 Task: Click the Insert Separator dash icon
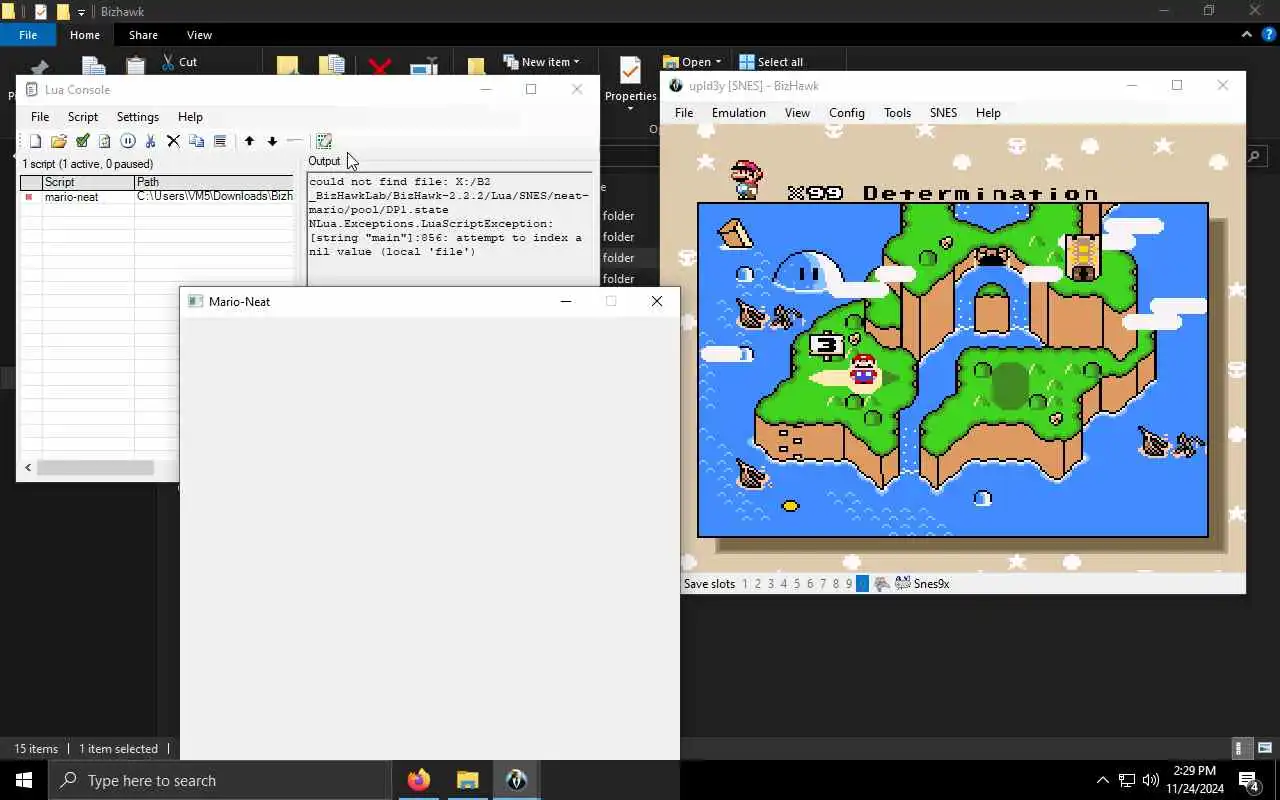294,141
